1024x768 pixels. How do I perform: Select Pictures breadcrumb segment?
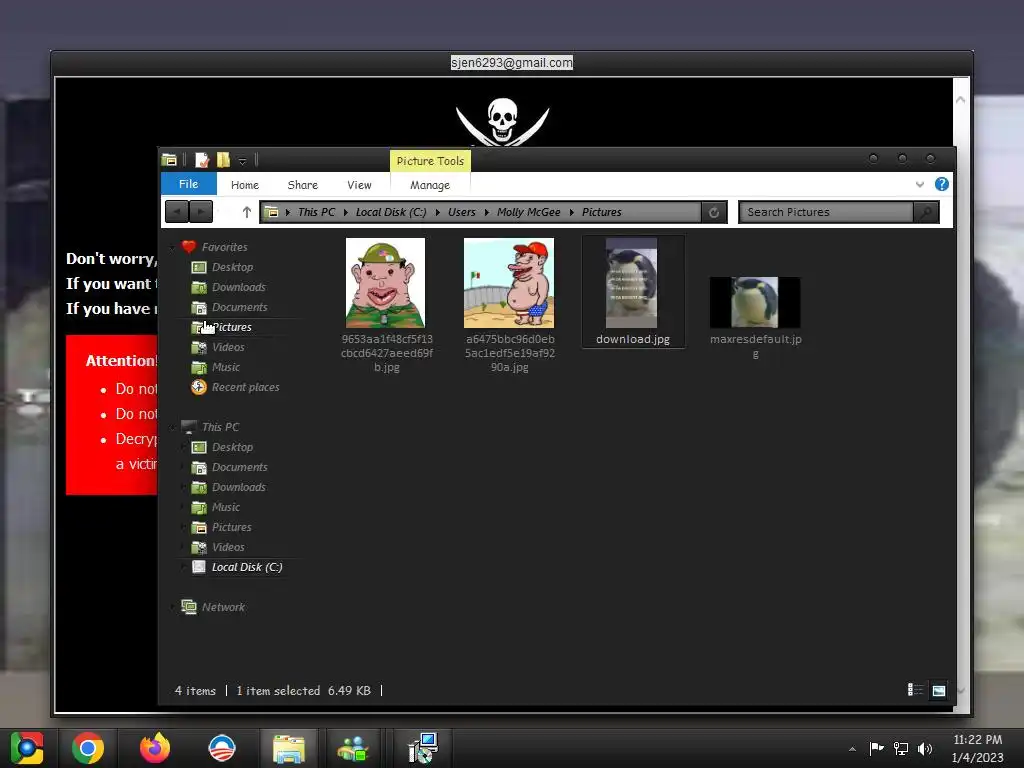pyautogui.click(x=601, y=212)
